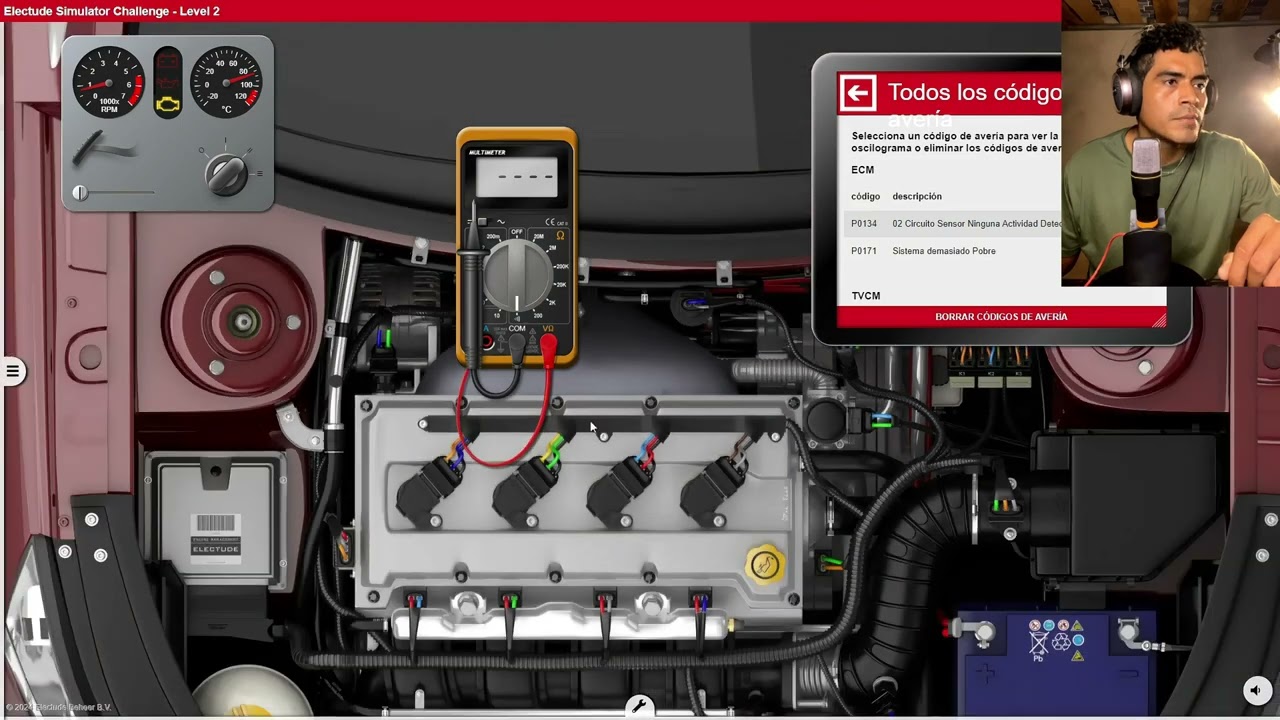
Task: Click the multimeter A current jack
Action: (x=487, y=342)
